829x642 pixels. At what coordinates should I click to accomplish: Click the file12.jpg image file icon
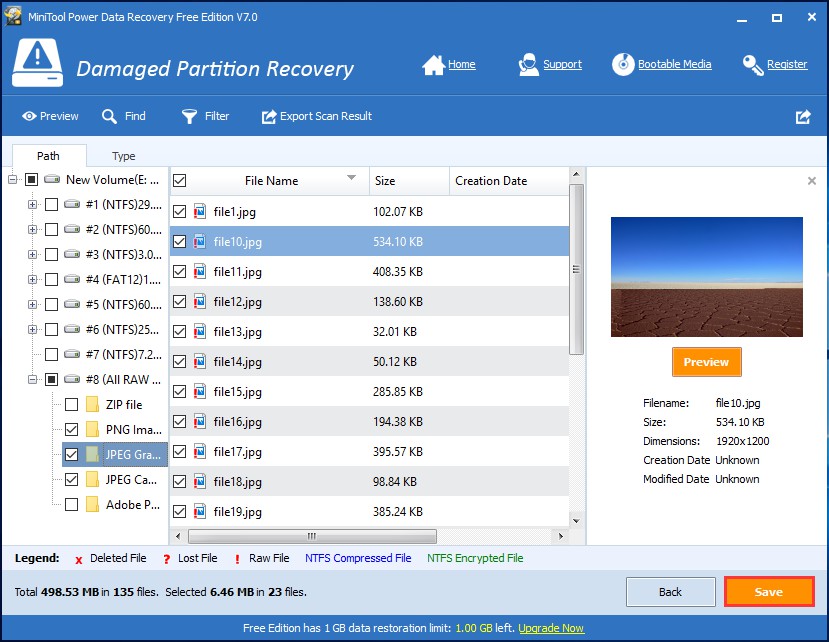pos(199,301)
